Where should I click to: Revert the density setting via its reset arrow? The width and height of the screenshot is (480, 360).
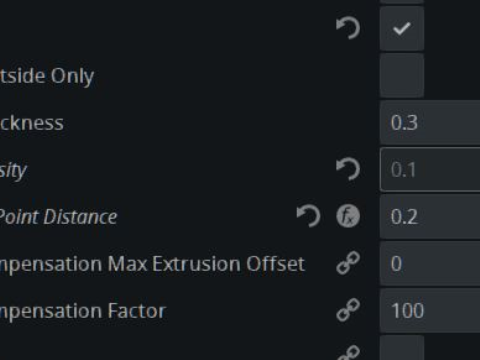coord(348,169)
